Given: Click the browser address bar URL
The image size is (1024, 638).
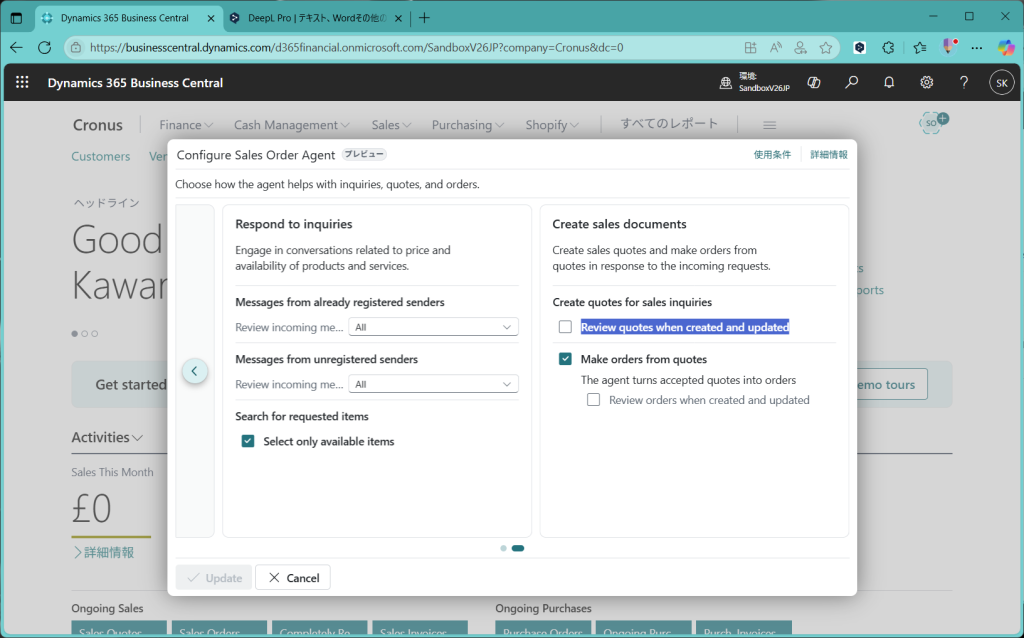Looking at the screenshot, I should (x=357, y=48).
